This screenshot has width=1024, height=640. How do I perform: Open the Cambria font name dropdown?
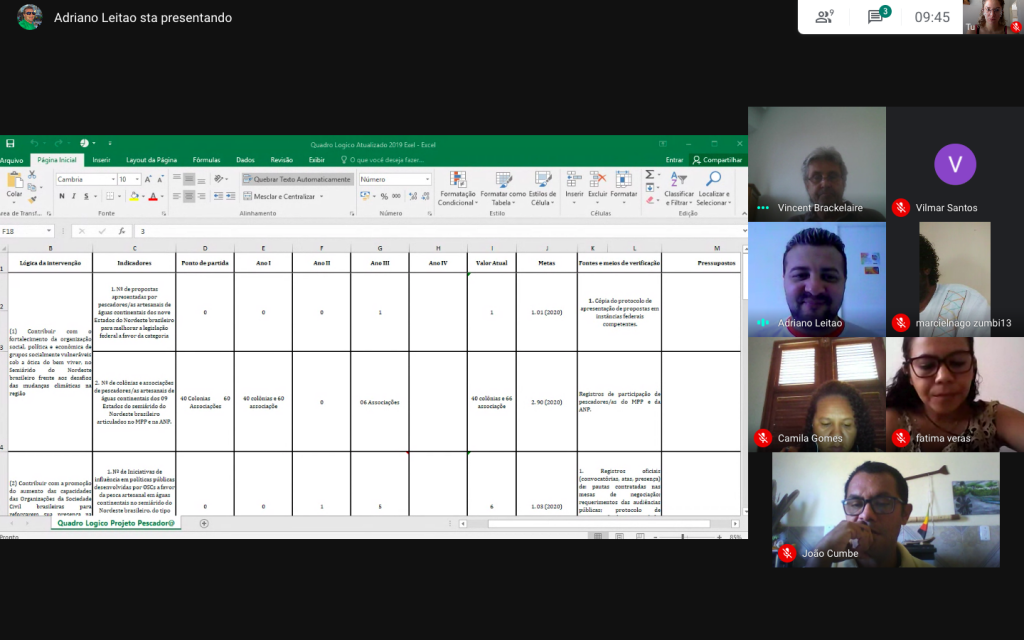coord(112,180)
